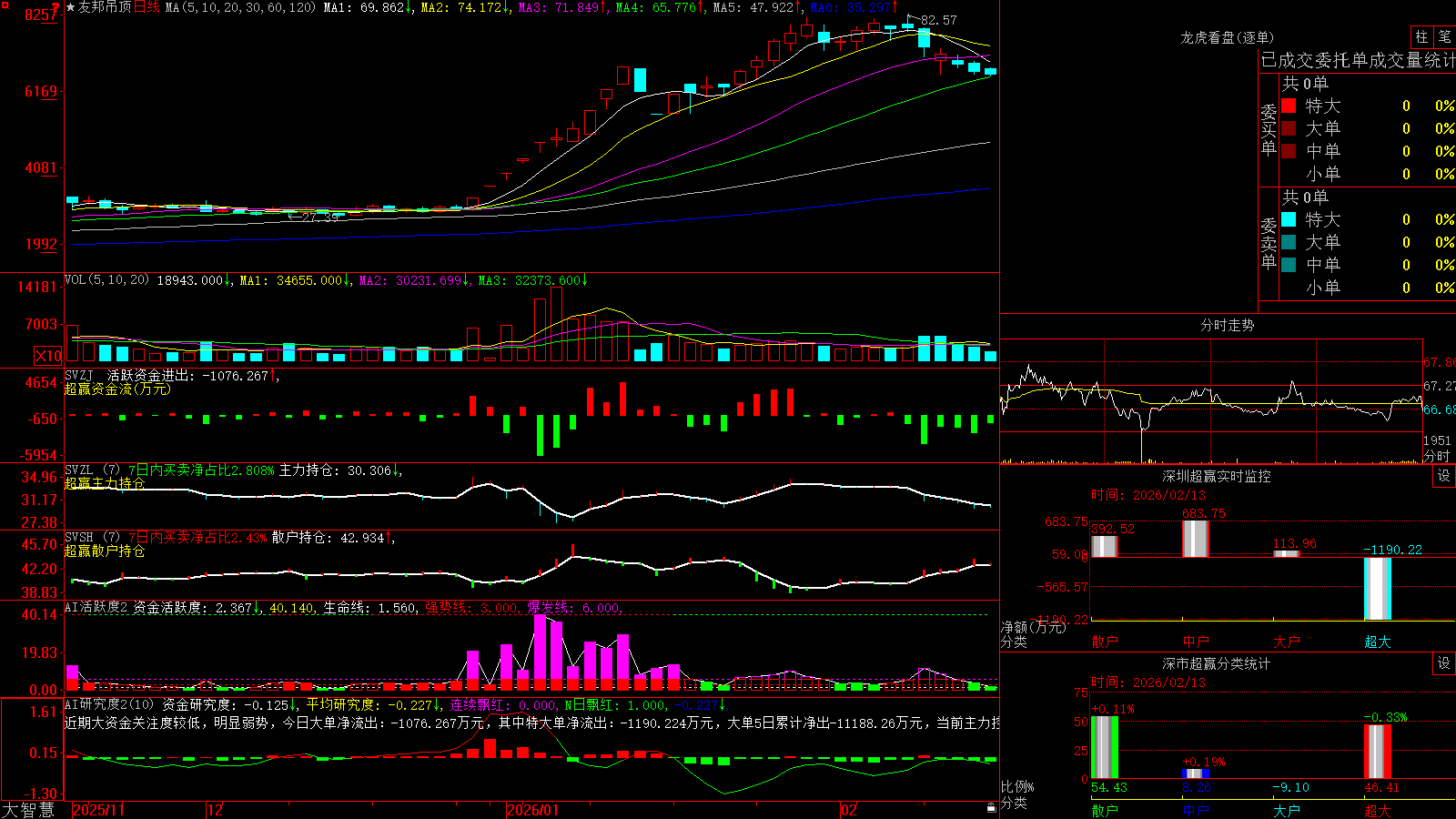Switch to 柱 bar view
The height and width of the screenshot is (819, 1456).
pos(1421,37)
